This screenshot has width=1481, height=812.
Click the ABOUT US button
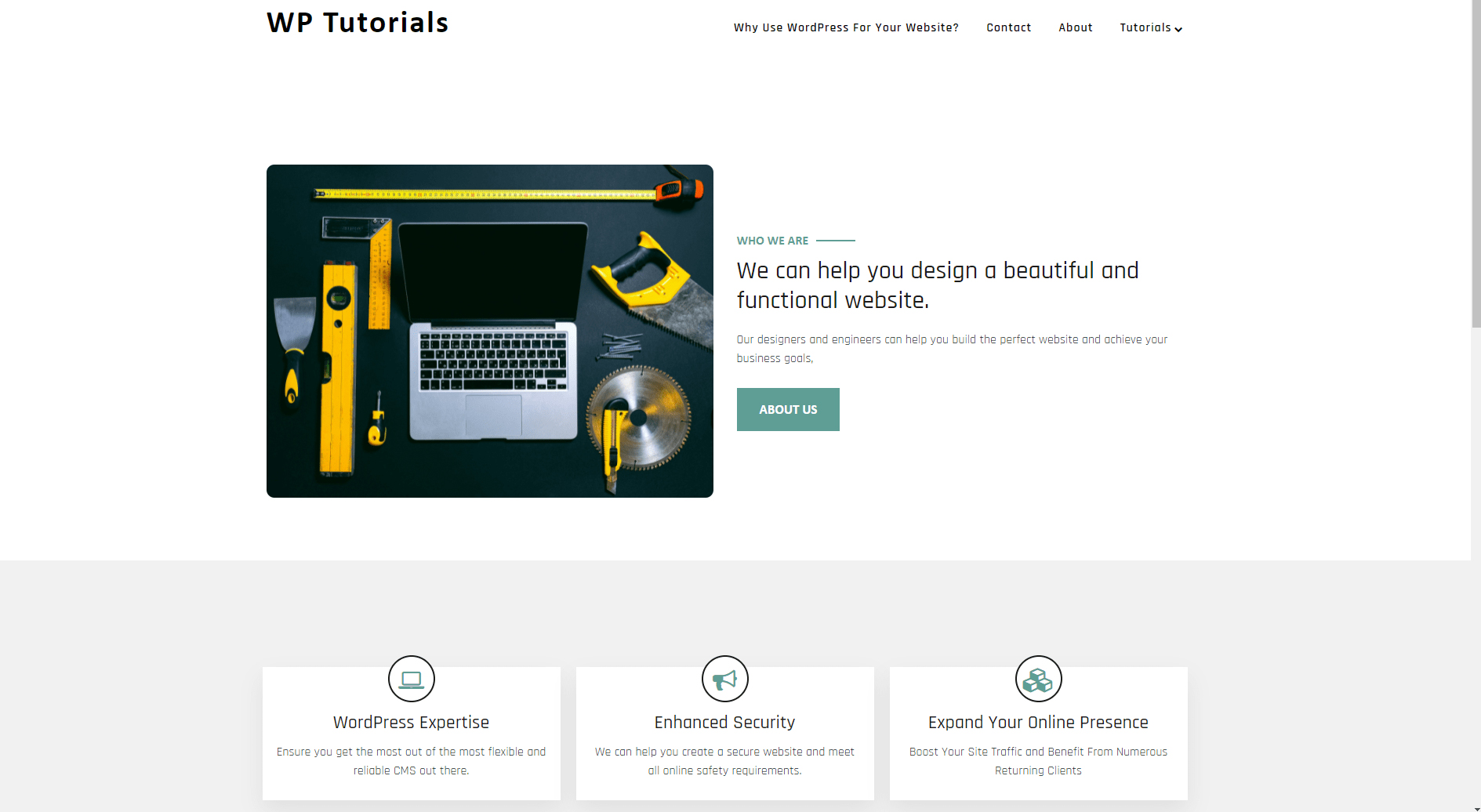pyautogui.click(x=788, y=409)
